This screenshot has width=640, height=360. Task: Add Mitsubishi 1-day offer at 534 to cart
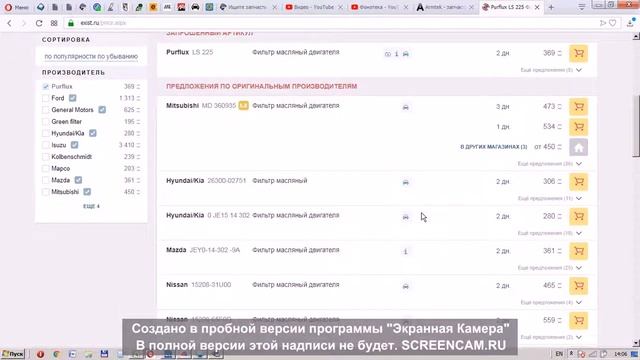pyautogui.click(x=578, y=127)
